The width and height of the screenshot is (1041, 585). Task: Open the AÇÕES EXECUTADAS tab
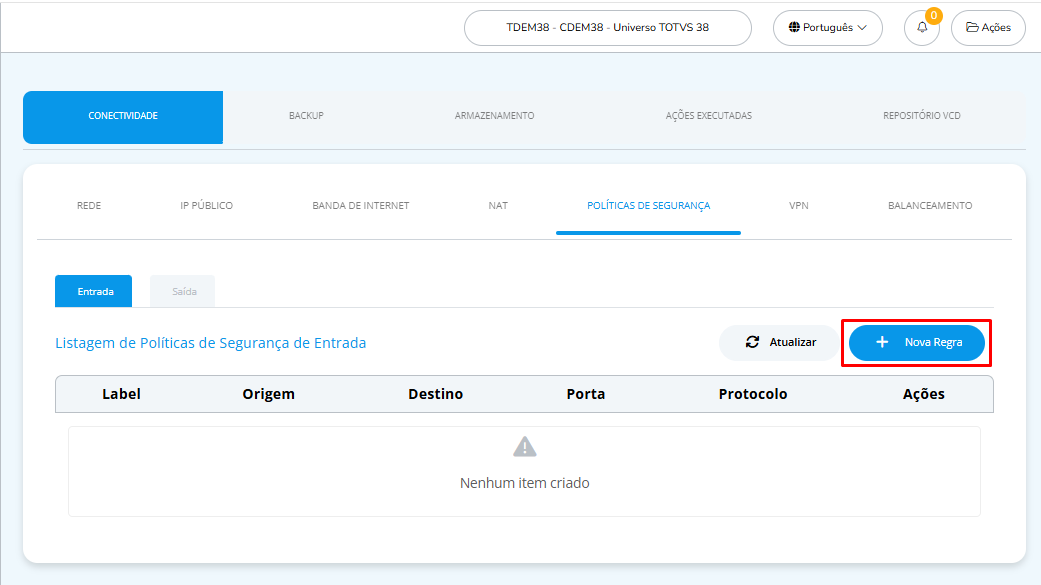(x=708, y=116)
